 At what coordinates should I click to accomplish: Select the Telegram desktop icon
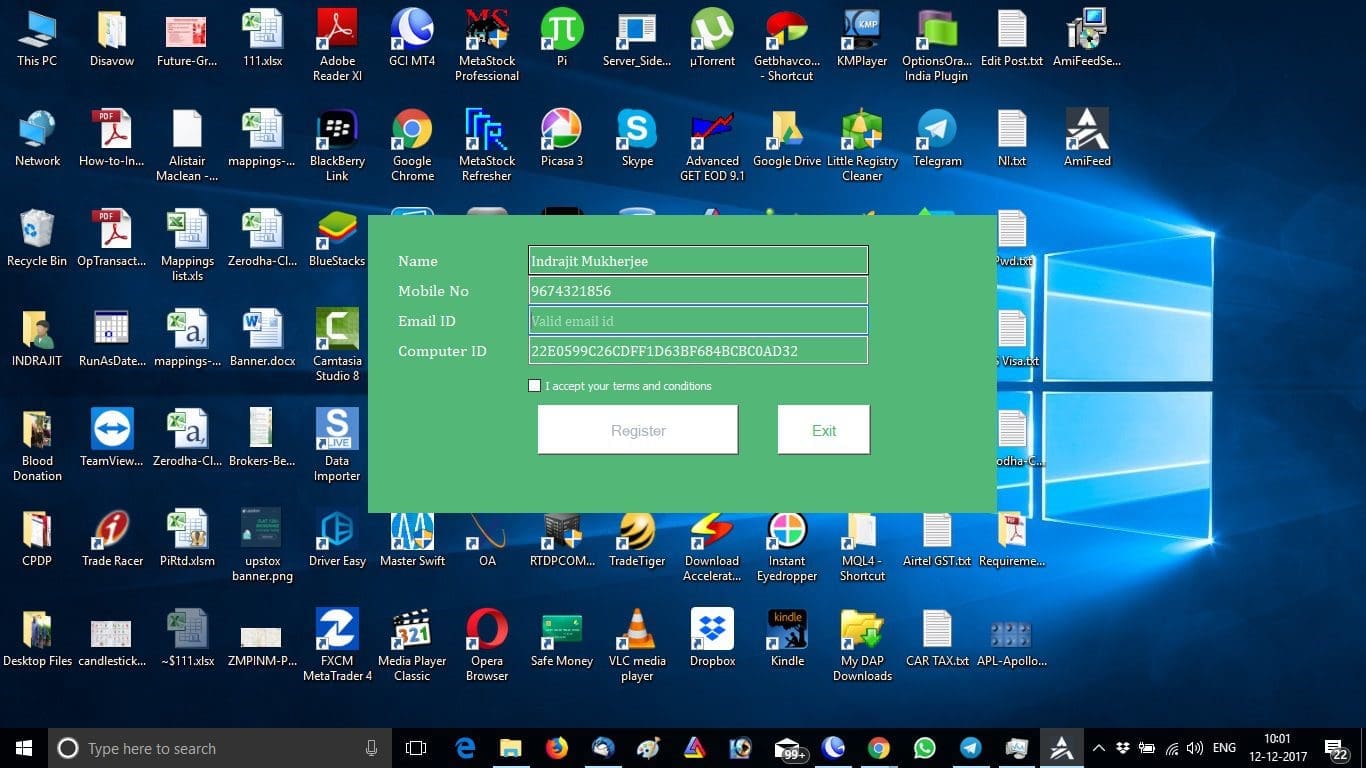(937, 138)
